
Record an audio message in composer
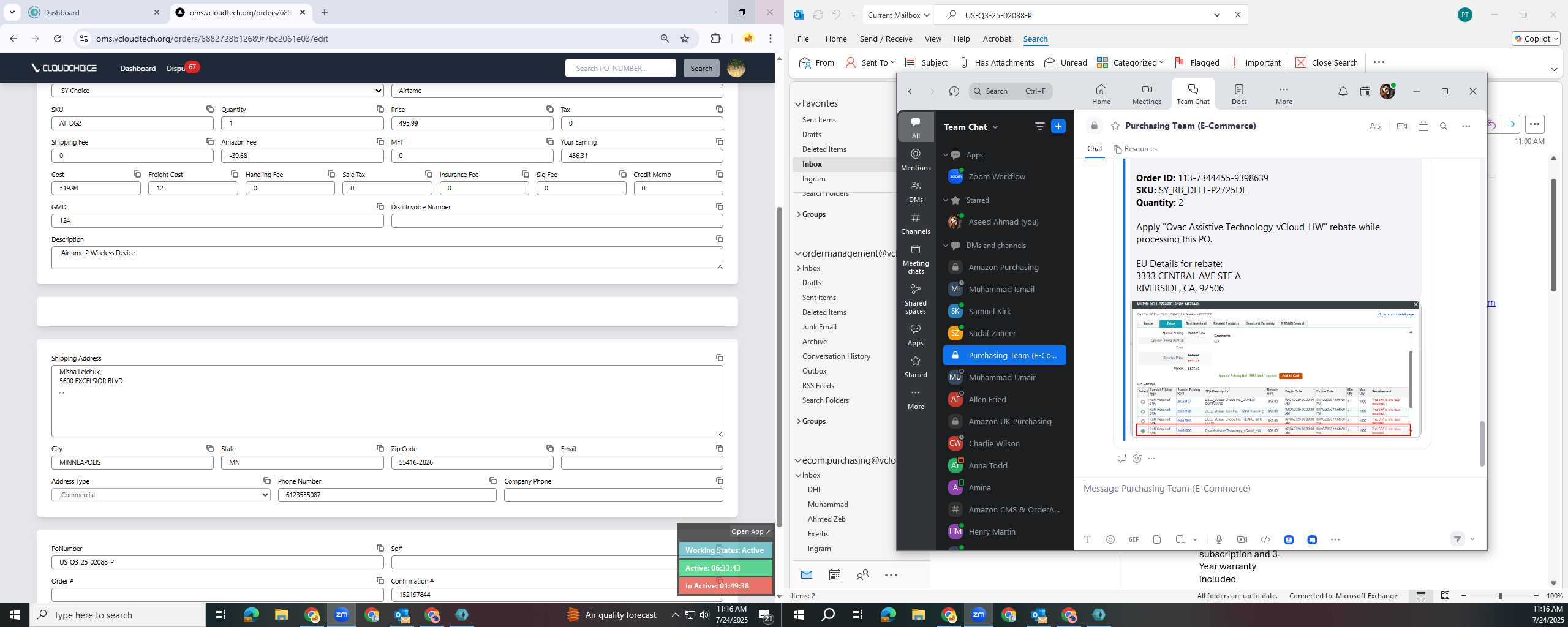(1219, 539)
